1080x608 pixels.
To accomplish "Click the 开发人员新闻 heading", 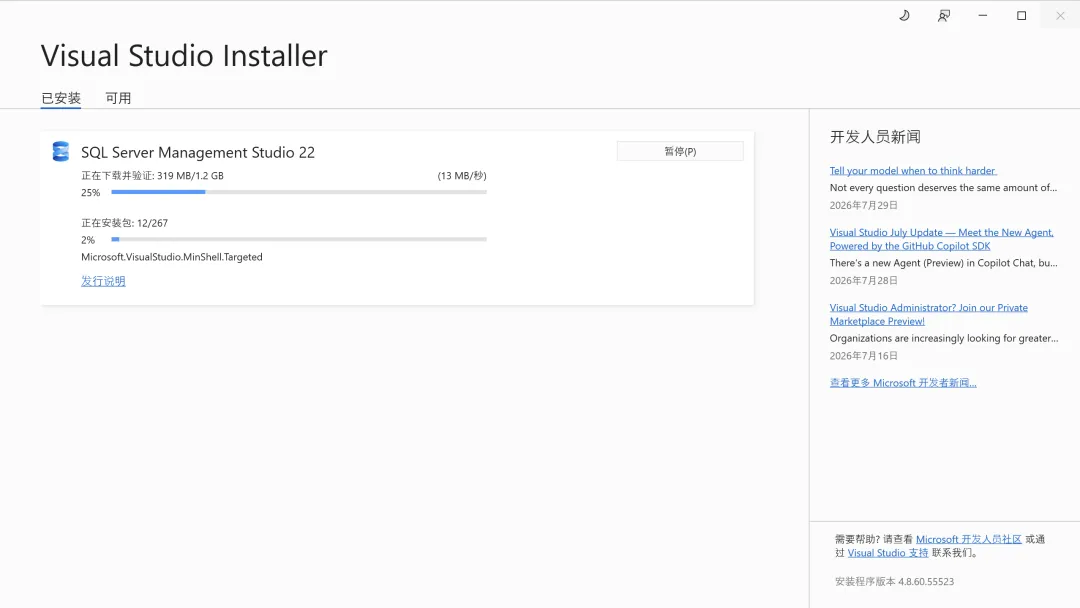I will [875, 137].
